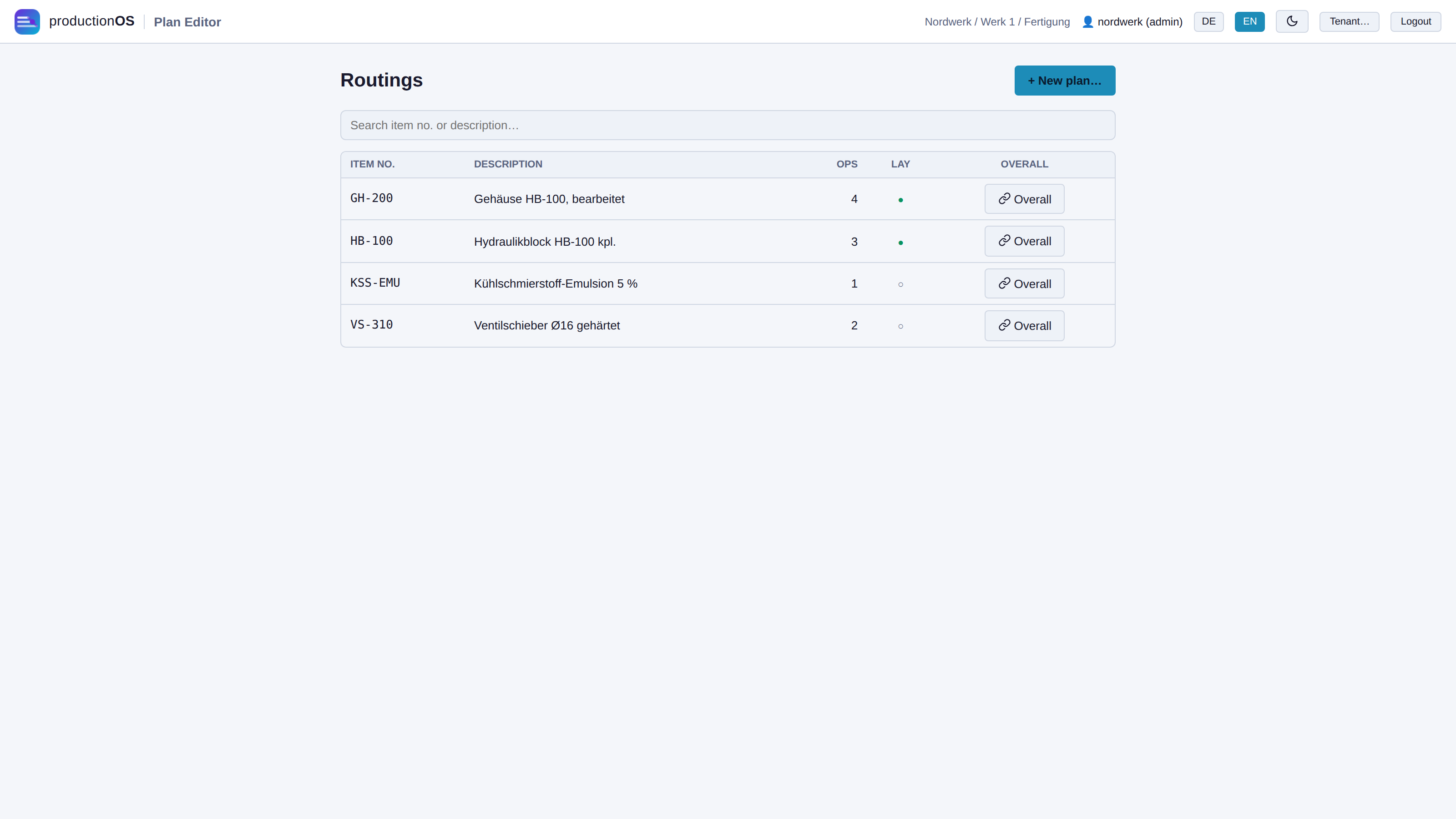Switch language to EN
1456x819 pixels.
pyautogui.click(x=1250, y=21)
